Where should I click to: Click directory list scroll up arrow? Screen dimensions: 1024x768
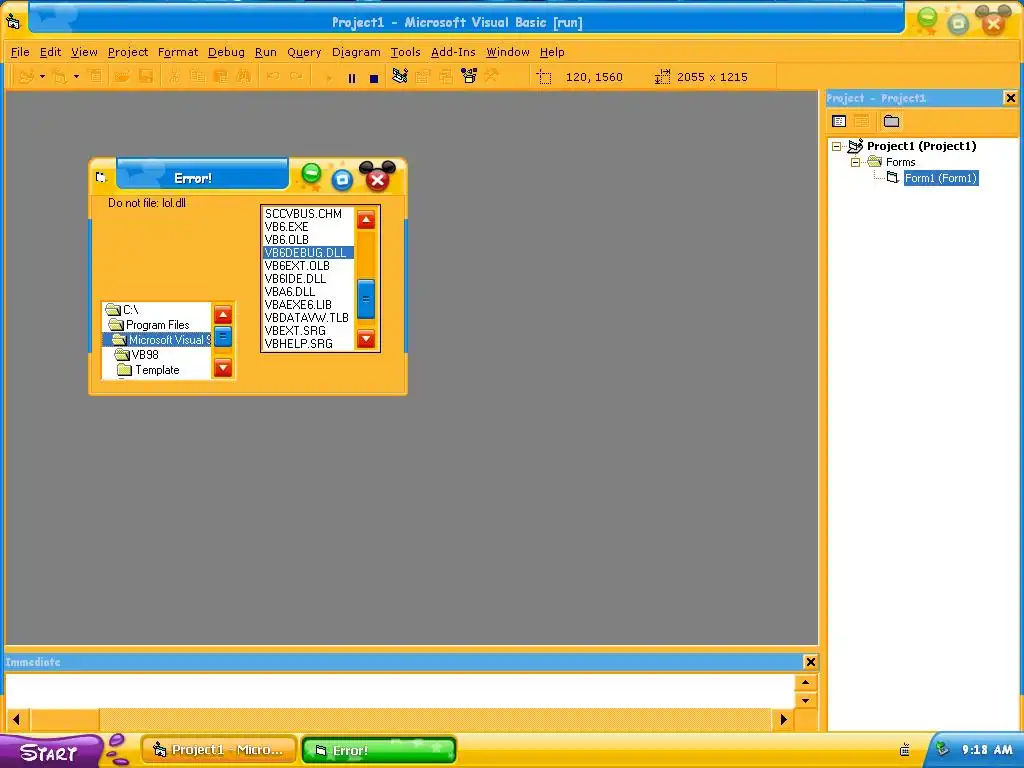223,315
